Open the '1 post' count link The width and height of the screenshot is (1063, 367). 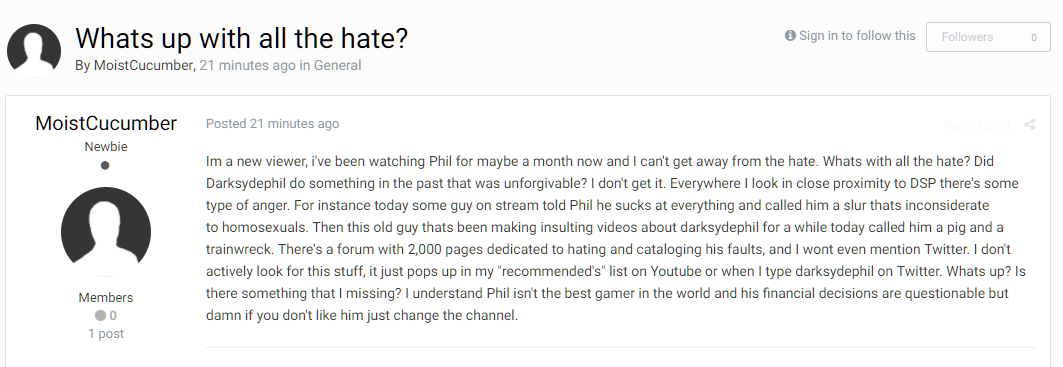point(106,333)
